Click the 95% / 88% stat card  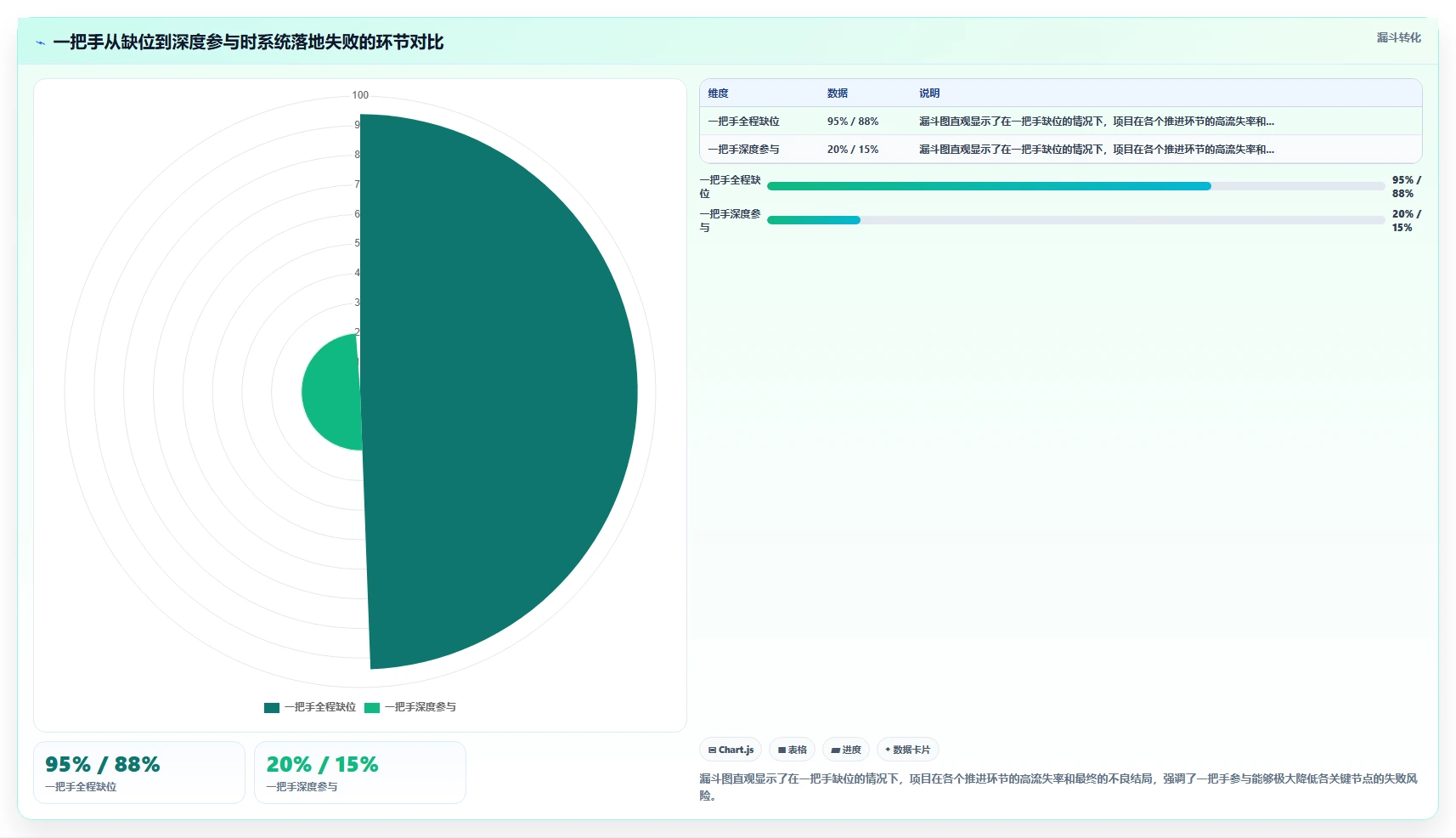click(x=139, y=773)
